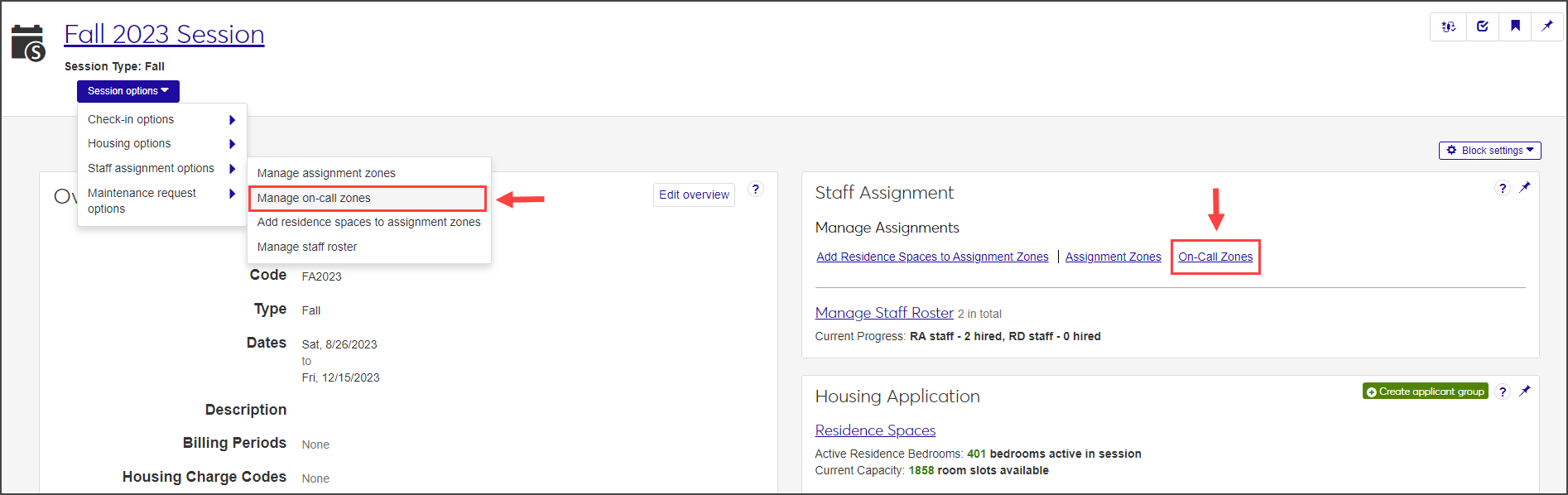Click the checkmark task icon in top toolbar
Screen dimensions: 1568x495
coord(1482,26)
